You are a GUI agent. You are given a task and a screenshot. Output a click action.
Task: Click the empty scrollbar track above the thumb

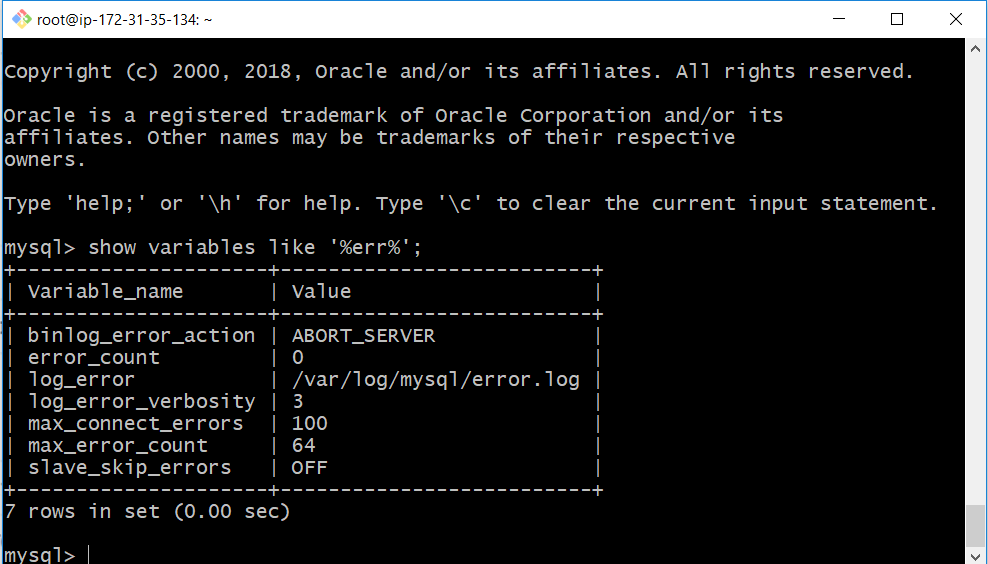[x=975, y=280]
